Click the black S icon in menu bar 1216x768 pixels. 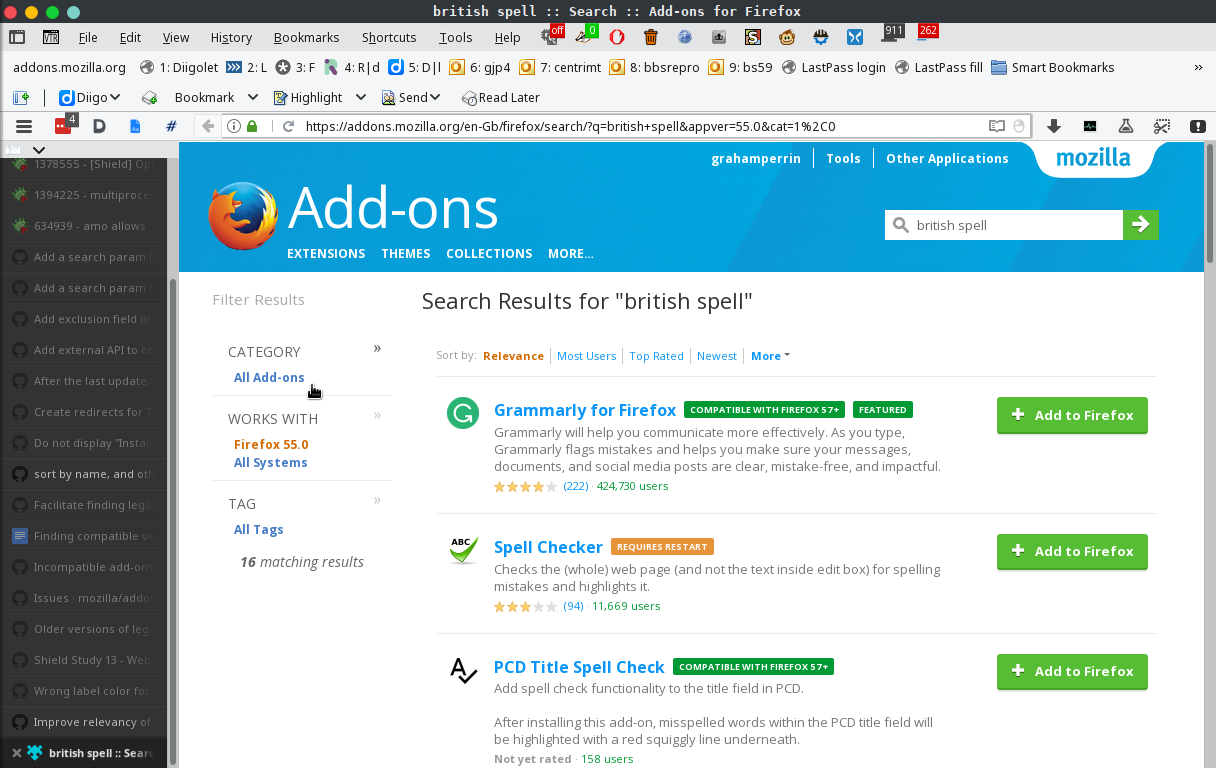753,37
